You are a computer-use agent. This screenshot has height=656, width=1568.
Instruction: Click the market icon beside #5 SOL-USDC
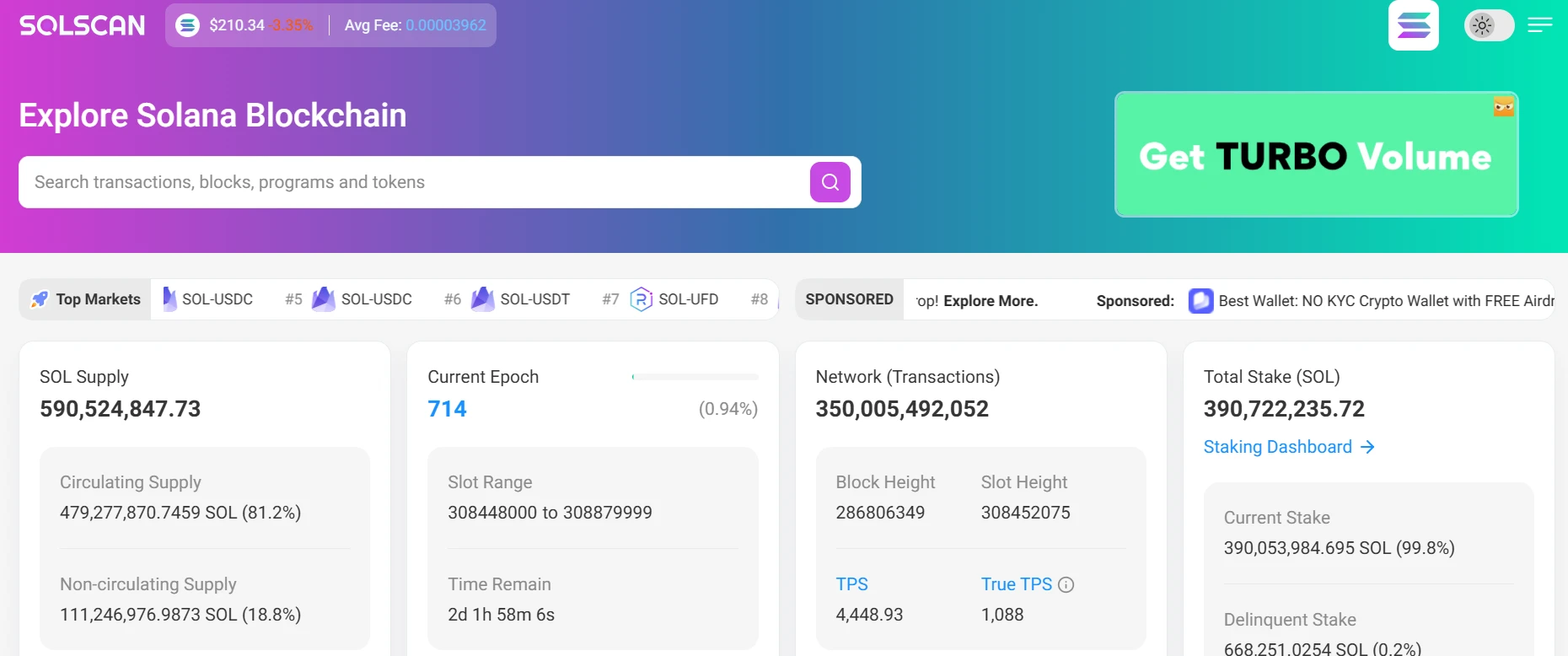tap(324, 299)
